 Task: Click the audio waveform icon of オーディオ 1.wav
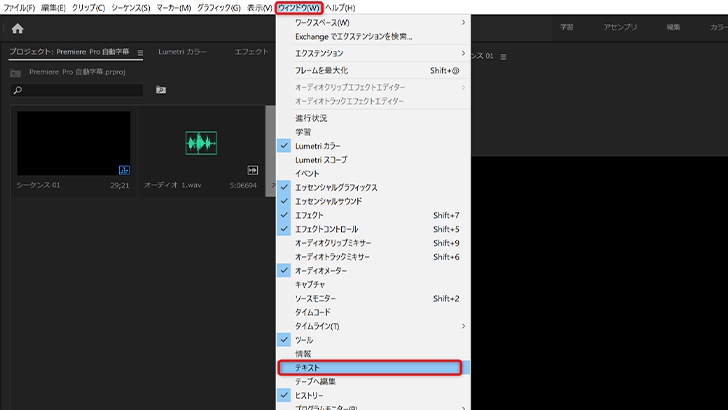tap(201, 143)
